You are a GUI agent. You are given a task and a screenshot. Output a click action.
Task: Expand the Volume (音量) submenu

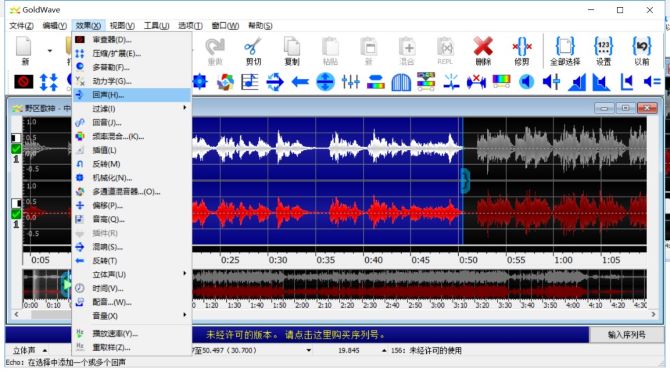(132, 316)
